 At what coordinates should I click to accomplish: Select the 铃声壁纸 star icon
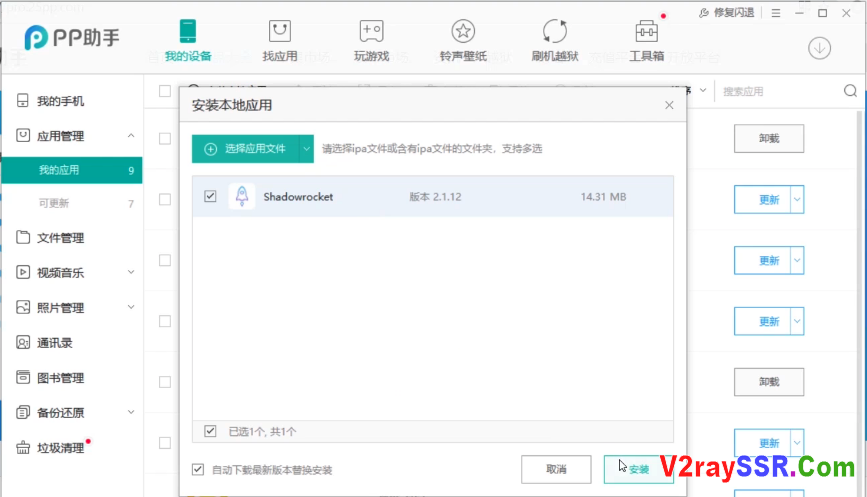coord(462,31)
